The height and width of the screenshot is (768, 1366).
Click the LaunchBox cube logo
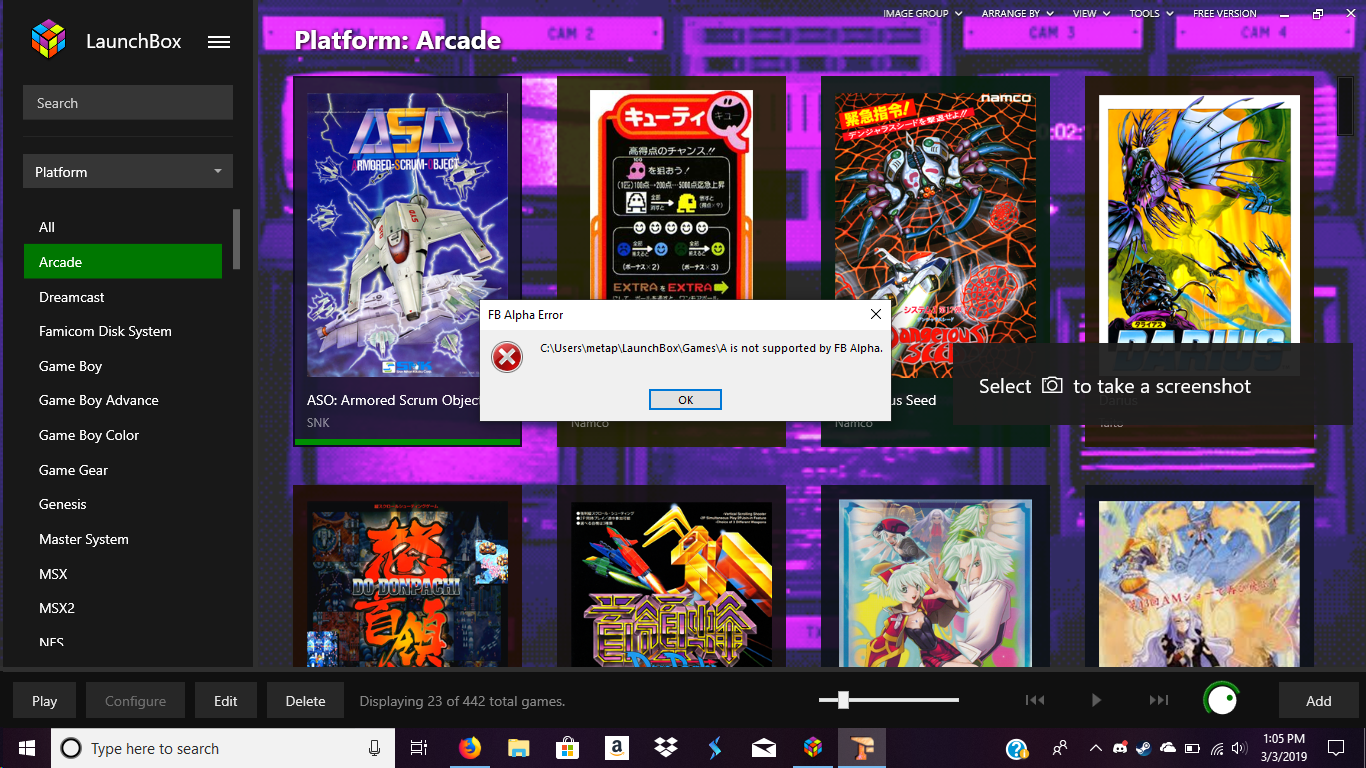coord(48,40)
